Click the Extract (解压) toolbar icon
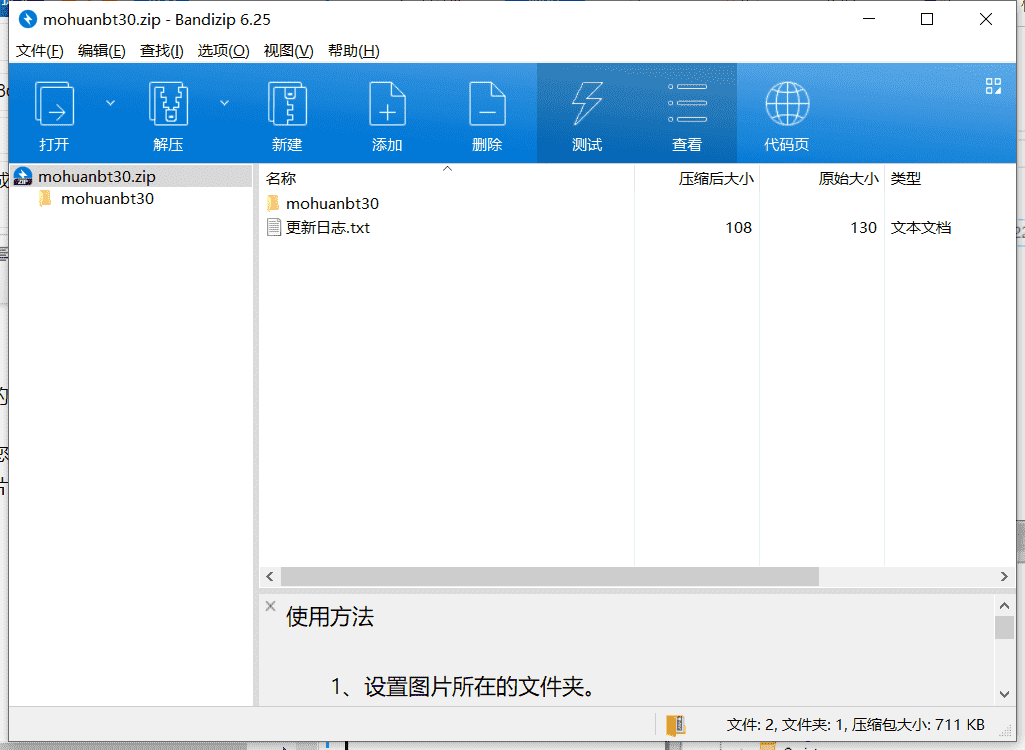Image resolution: width=1025 pixels, height=750 pixels. tap(168, 103)
